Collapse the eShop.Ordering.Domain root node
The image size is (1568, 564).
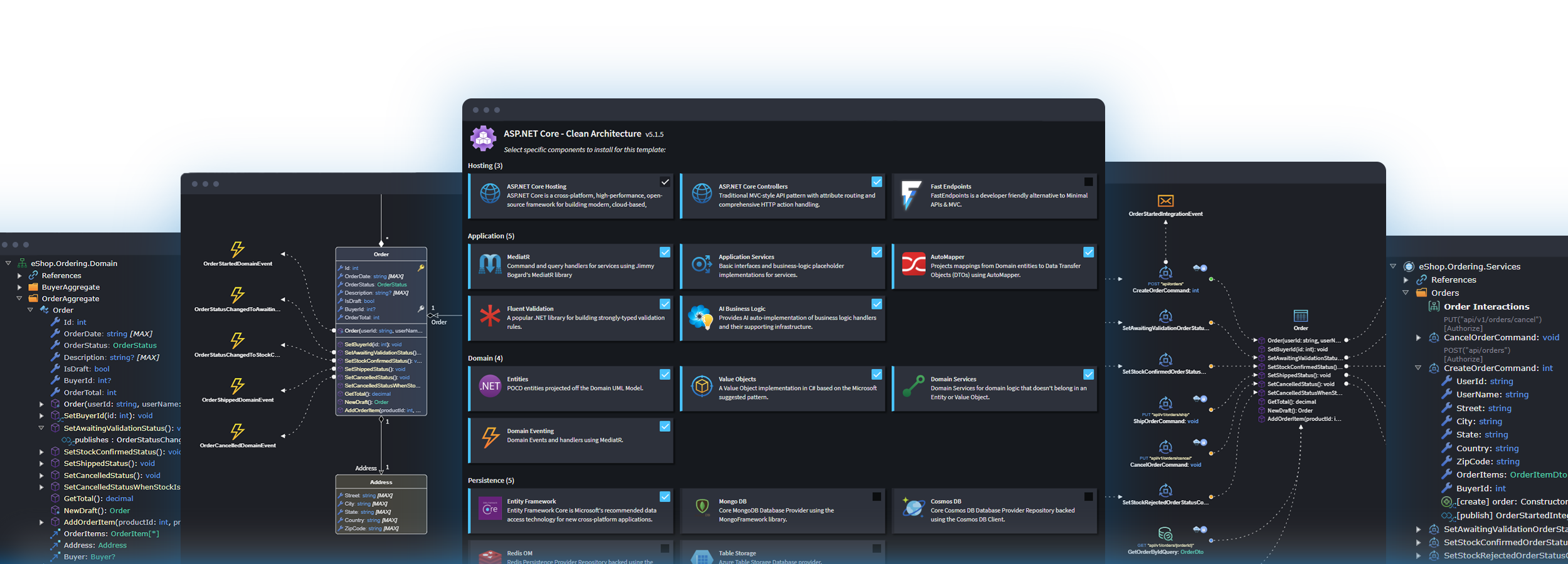(x=8, y=263)
